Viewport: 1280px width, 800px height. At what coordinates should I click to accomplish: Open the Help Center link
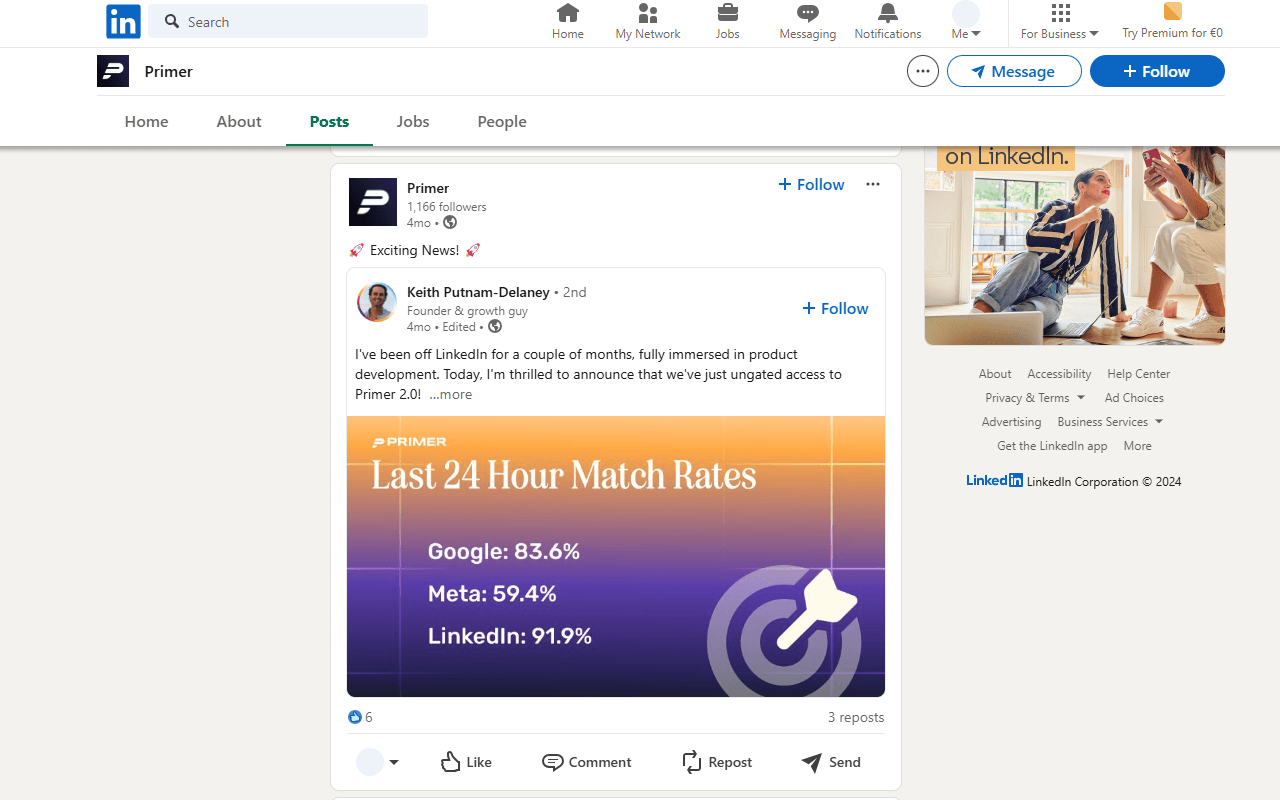pos(1138,373)
